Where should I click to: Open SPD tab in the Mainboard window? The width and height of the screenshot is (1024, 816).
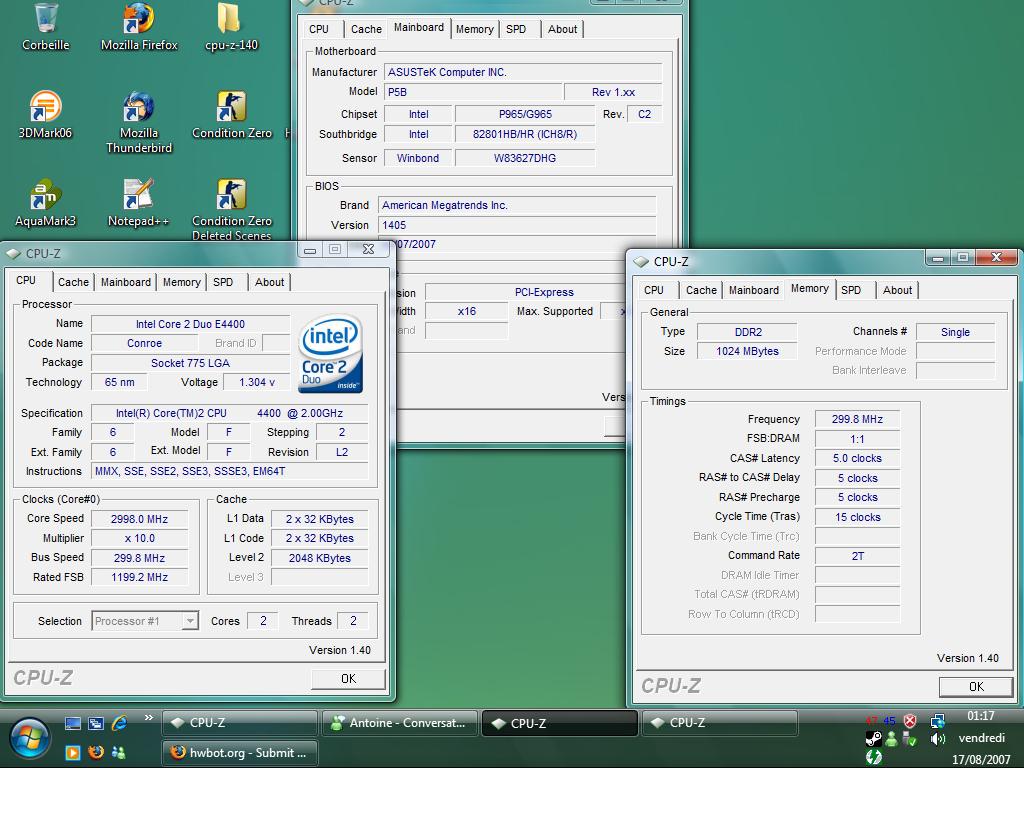pos(516,29)
